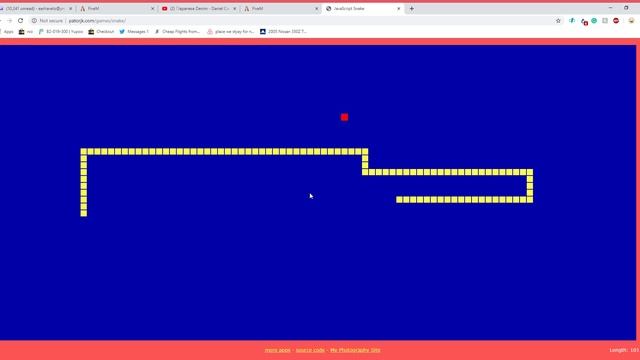Open the Twitter Messages bookmark
This screenshot has width=640, height=360.
pos(134,31)
